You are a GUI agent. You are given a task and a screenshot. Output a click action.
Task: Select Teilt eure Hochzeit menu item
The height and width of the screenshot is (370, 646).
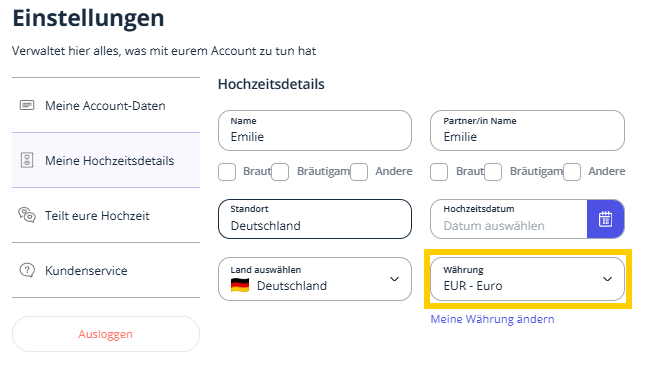tap(106, 215)
